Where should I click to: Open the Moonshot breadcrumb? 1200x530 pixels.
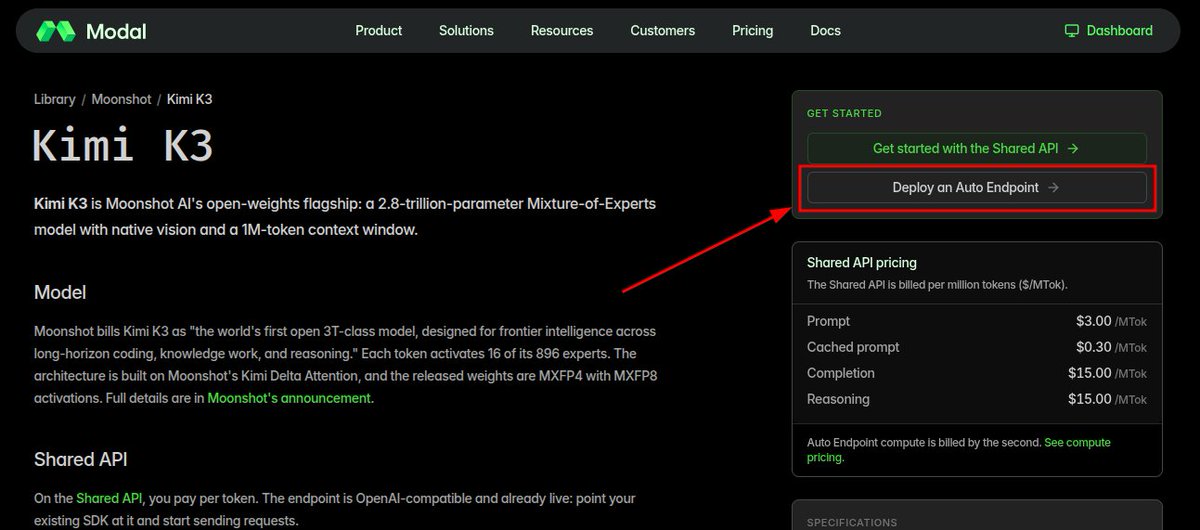pyautogui.click(x=121, y=99)
